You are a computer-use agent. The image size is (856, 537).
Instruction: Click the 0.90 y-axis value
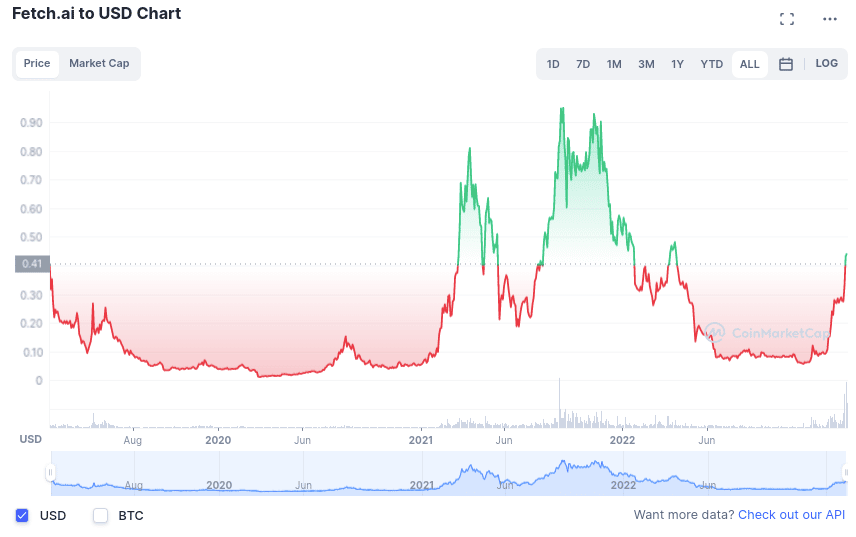pyautogui.click(x=31, y=122)
